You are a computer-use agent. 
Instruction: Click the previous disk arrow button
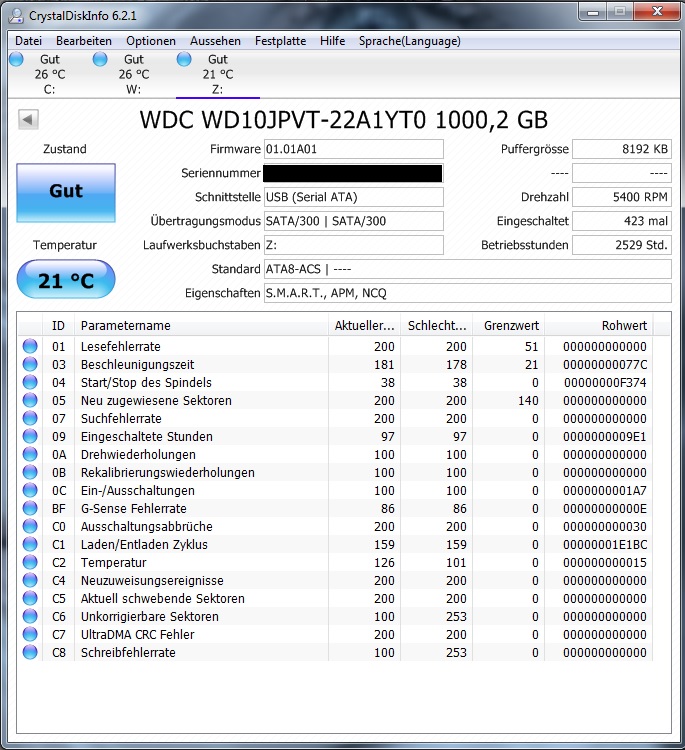[x=28, y=119]
